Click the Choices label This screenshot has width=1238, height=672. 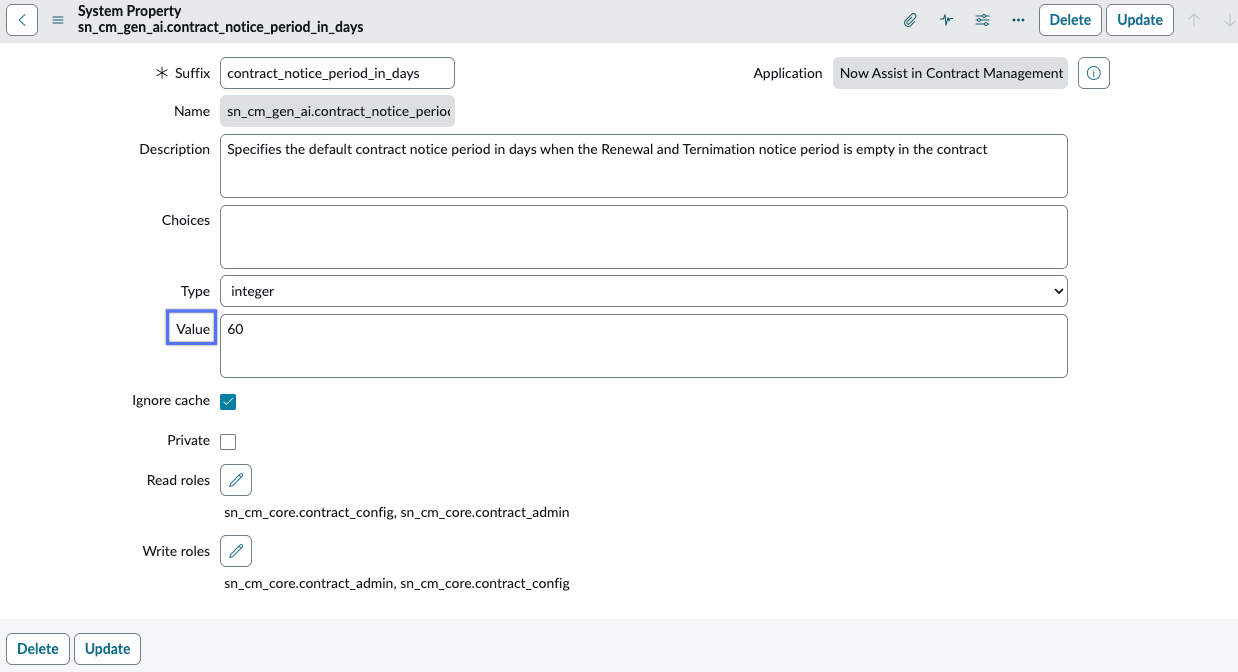pos(186,220)
